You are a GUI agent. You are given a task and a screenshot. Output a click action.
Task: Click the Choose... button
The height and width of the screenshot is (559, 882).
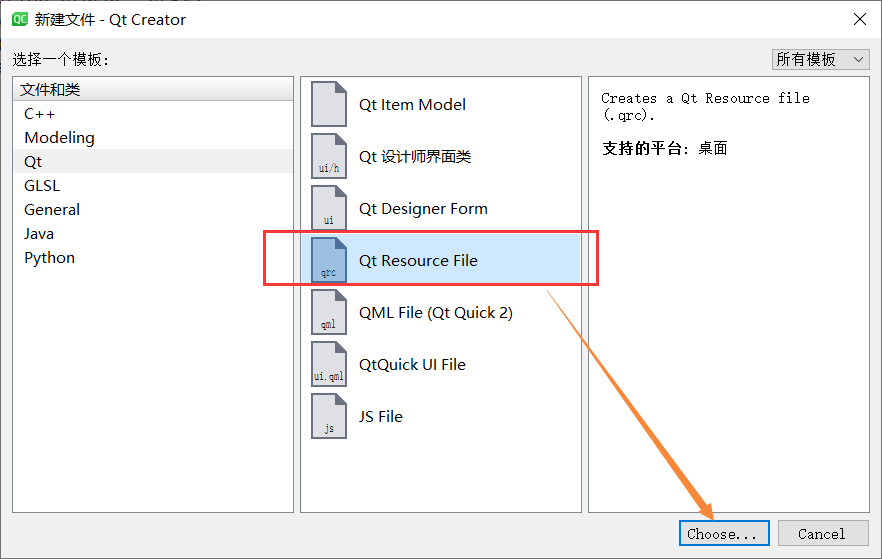tap(724, 534)
